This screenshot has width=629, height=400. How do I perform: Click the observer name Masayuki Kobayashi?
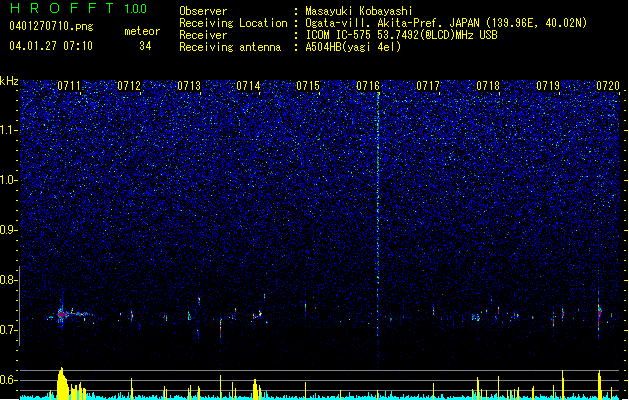tap(359, 11)
